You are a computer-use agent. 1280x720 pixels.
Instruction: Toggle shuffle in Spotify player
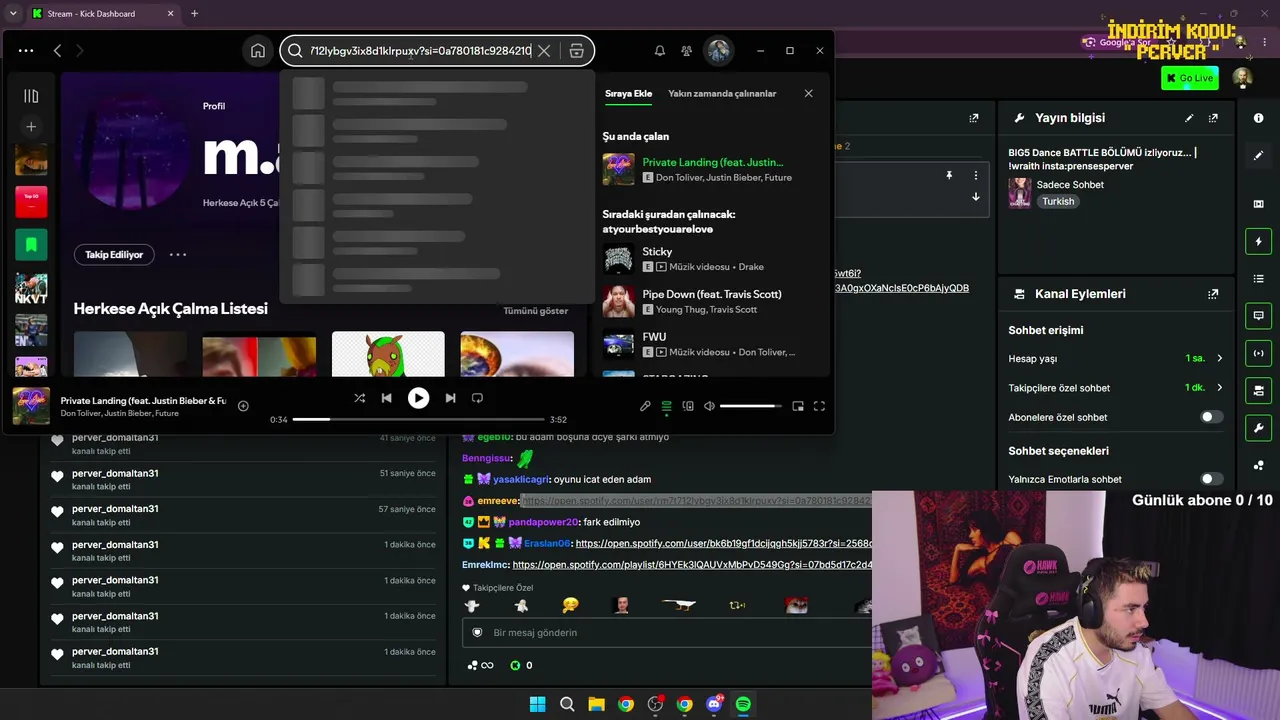(x=359, y=398)
